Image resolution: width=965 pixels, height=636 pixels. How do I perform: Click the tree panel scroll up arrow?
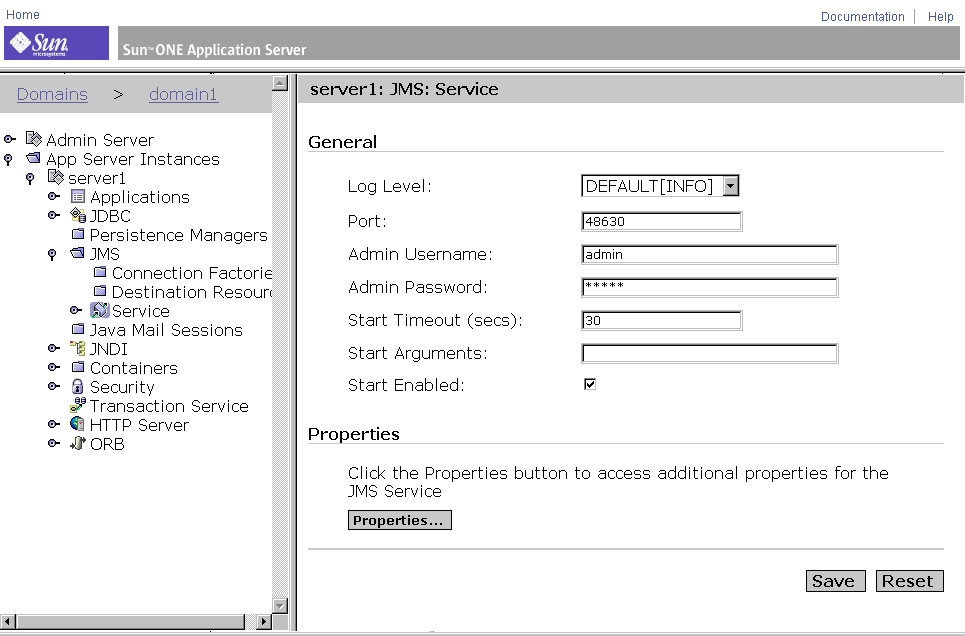click(280, 83)
